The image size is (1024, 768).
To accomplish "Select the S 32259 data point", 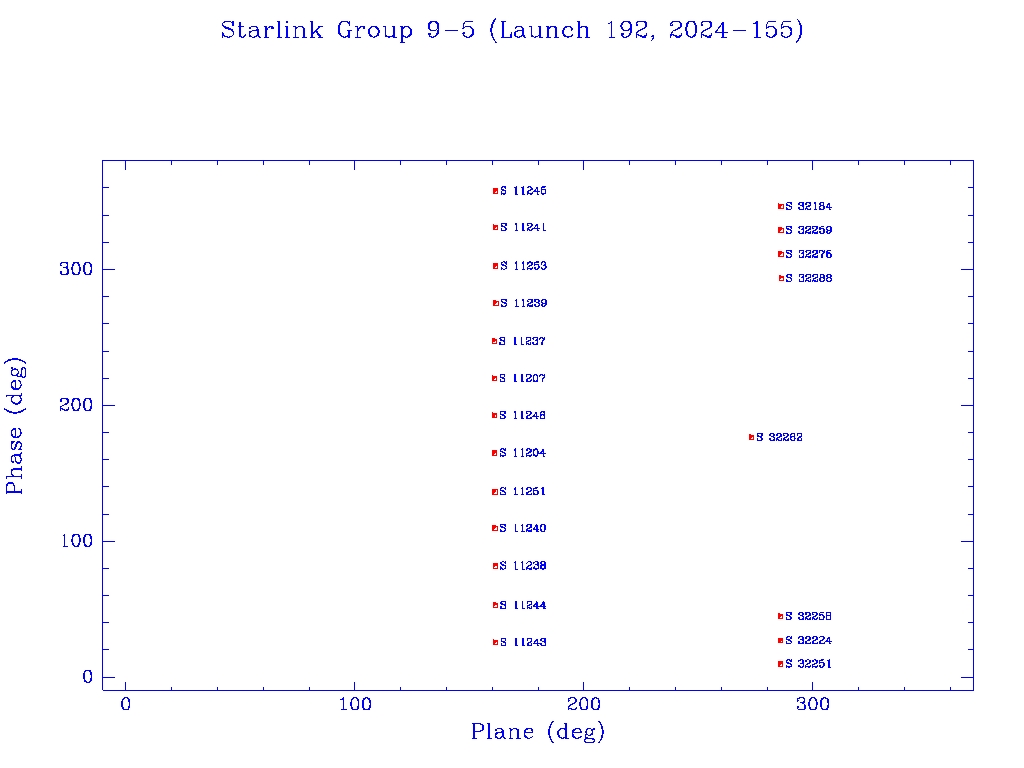I will pos(780,230).
